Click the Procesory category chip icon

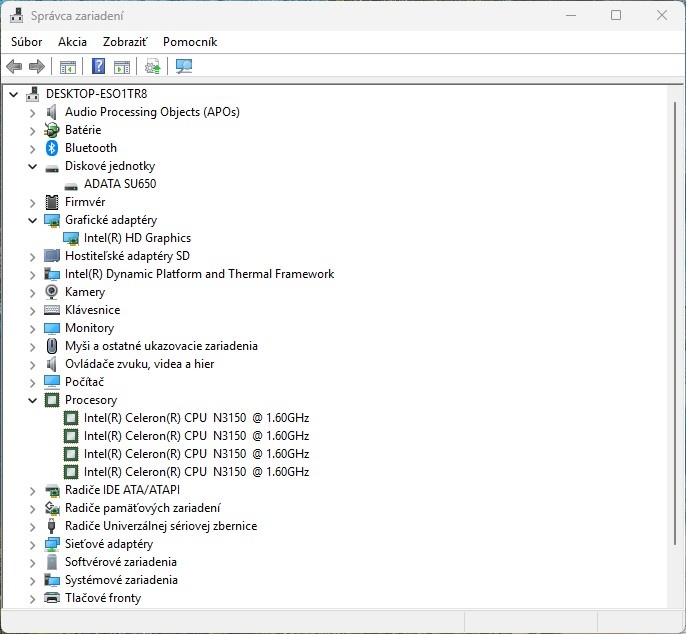pos(52,400)
